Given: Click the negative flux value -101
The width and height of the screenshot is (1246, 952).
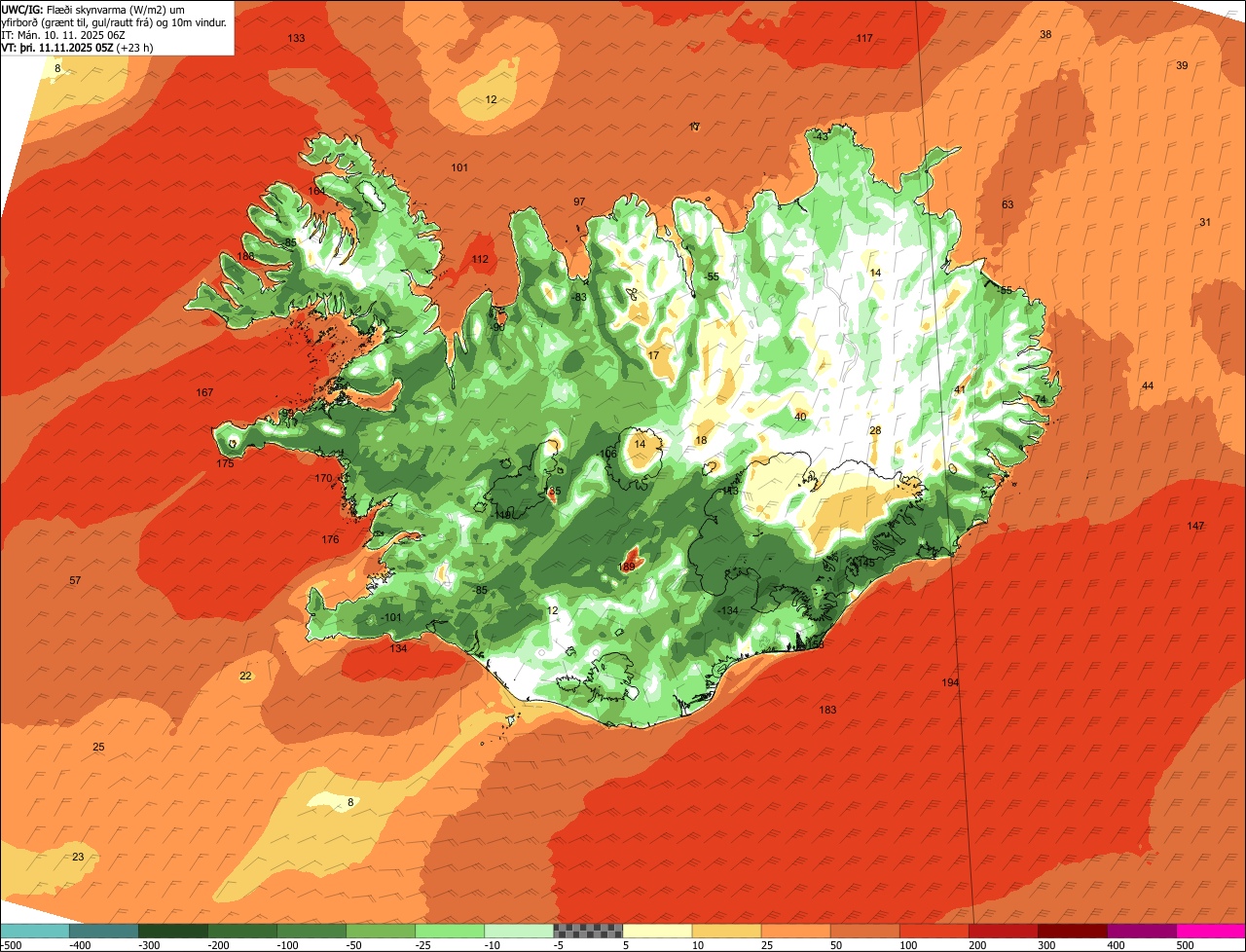Looking at the screenshot, I should 391,617.
